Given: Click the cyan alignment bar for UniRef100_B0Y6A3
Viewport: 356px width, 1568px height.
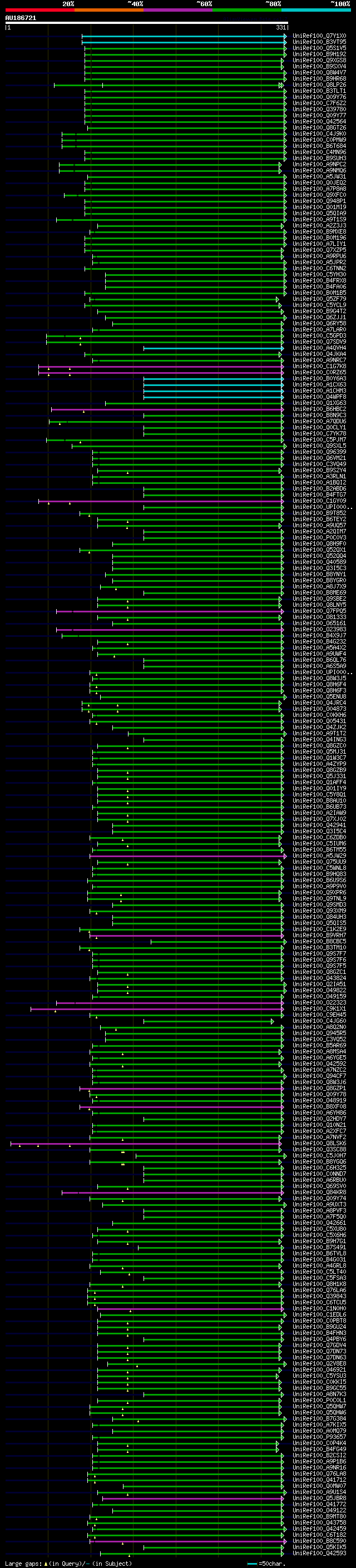Looking at the screenshot, I should [x=213, y=379].
